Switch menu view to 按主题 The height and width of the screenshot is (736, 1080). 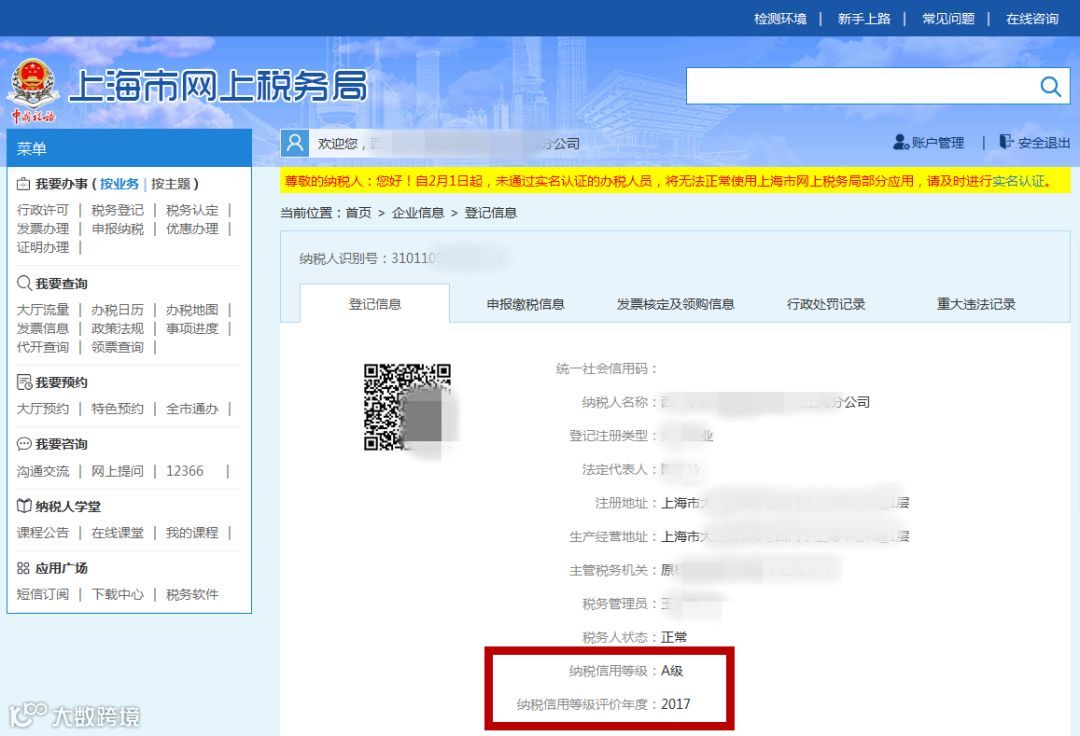[x=171, y=184]
